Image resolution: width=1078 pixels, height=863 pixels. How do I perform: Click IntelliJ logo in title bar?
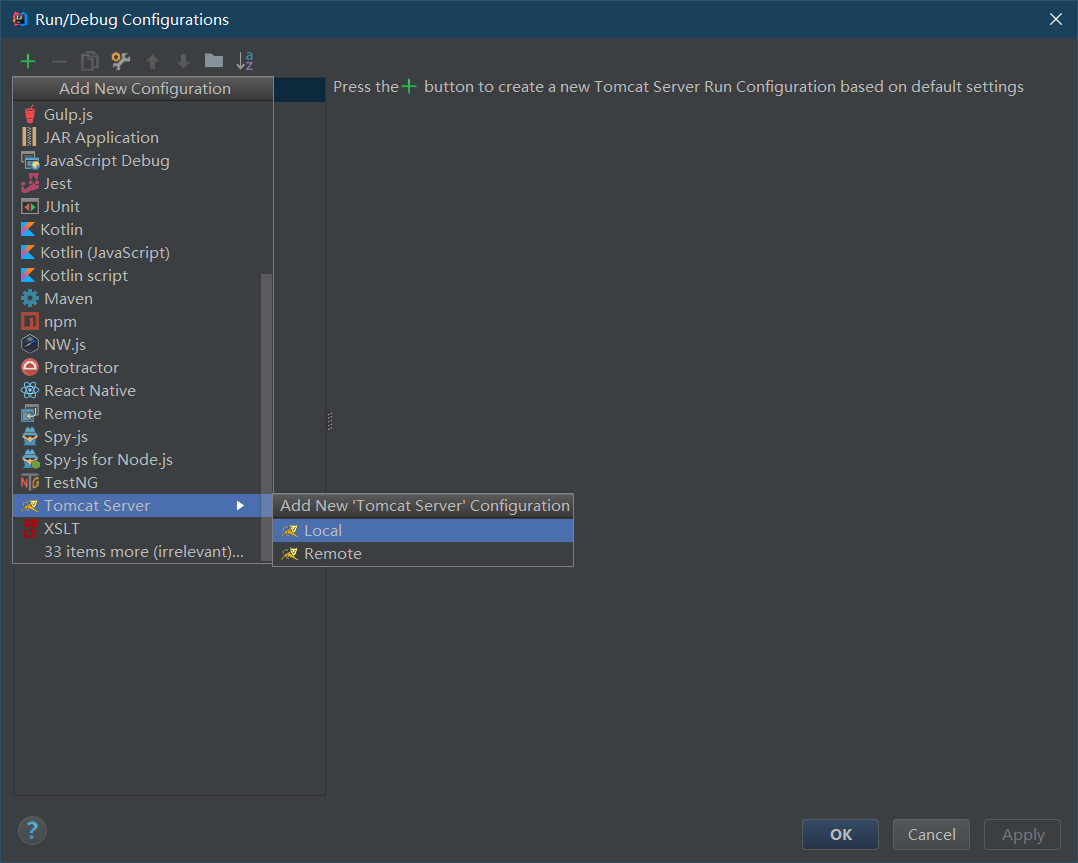tap(19, 19)
